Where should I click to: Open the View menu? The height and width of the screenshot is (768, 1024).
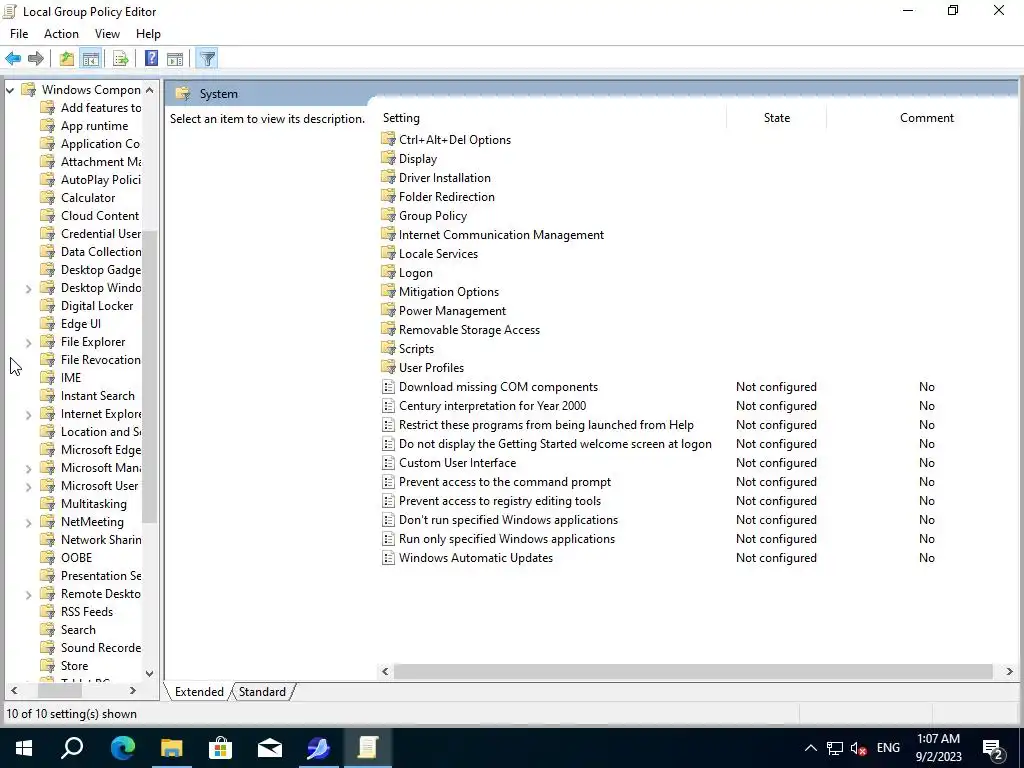(x=107, y=34)
